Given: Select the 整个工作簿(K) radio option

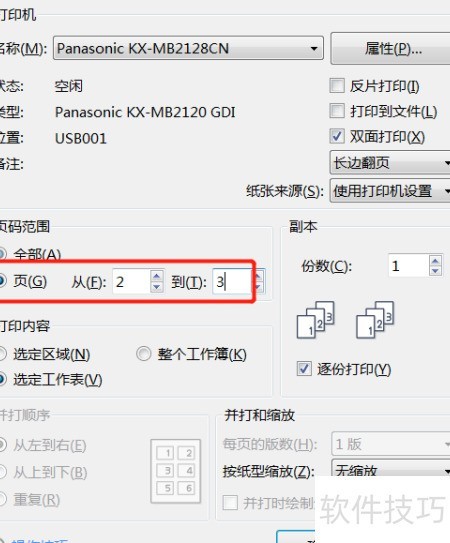Looking at the screenshot, I should click(x=143, y=354).
